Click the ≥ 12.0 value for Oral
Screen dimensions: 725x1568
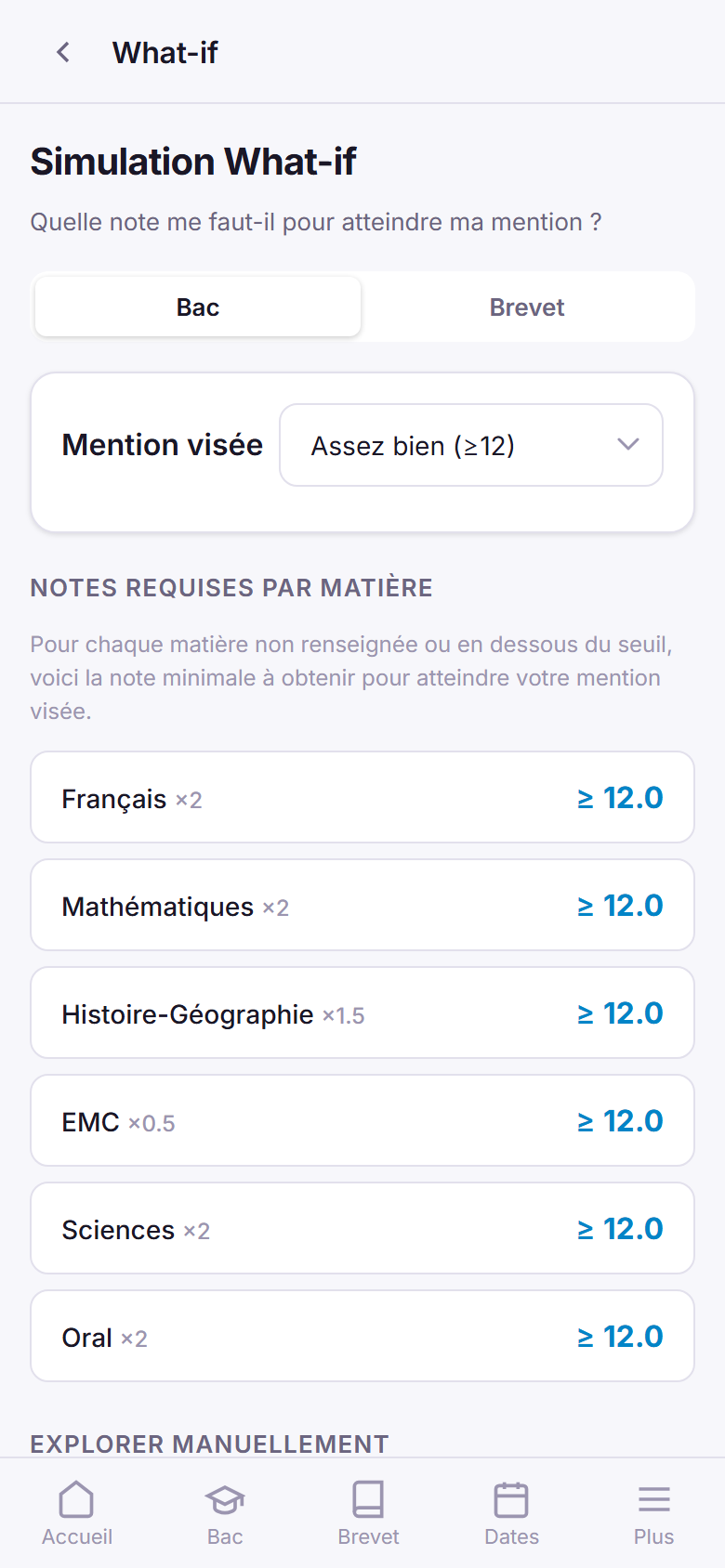[x=620, y=1337]
